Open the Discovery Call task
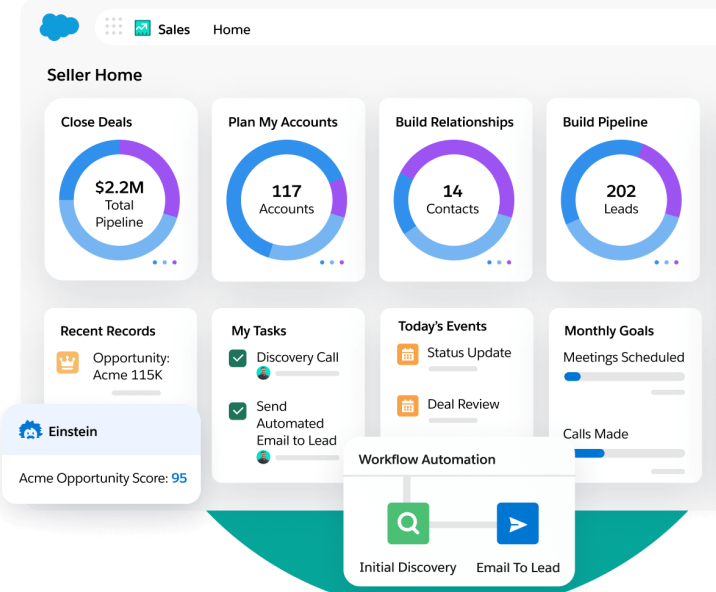This screenshot has width=716, height=592. pyautogui.click(x=298, y=357)
